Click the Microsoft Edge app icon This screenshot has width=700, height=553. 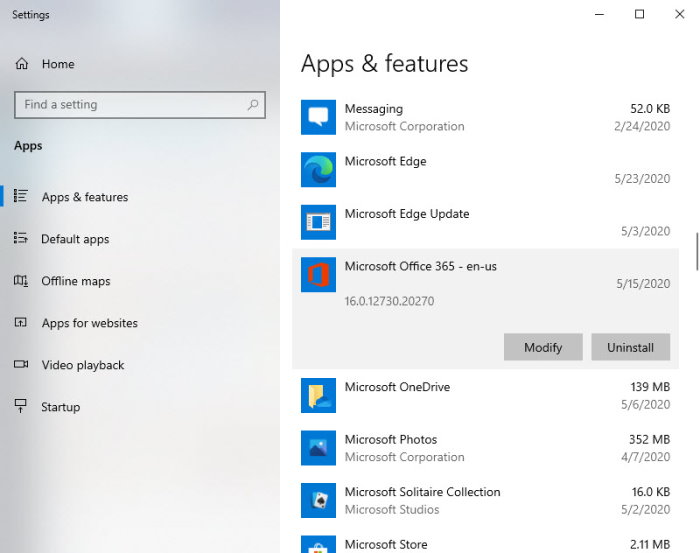pyautogui.click(x=318, y=170)
